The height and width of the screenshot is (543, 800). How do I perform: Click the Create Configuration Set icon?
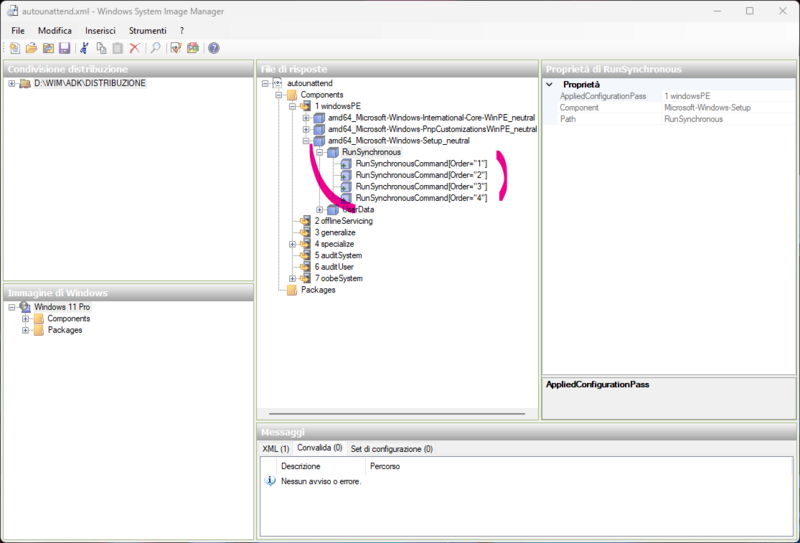[193, 48]
